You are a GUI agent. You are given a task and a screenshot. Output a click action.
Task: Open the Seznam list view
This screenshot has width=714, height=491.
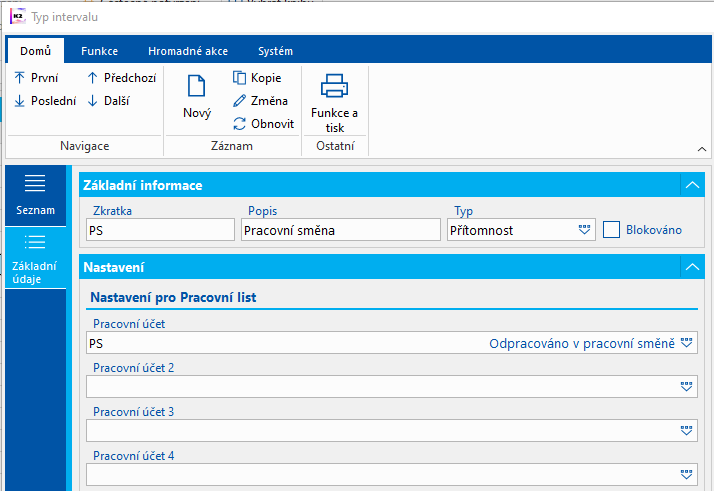35,194
